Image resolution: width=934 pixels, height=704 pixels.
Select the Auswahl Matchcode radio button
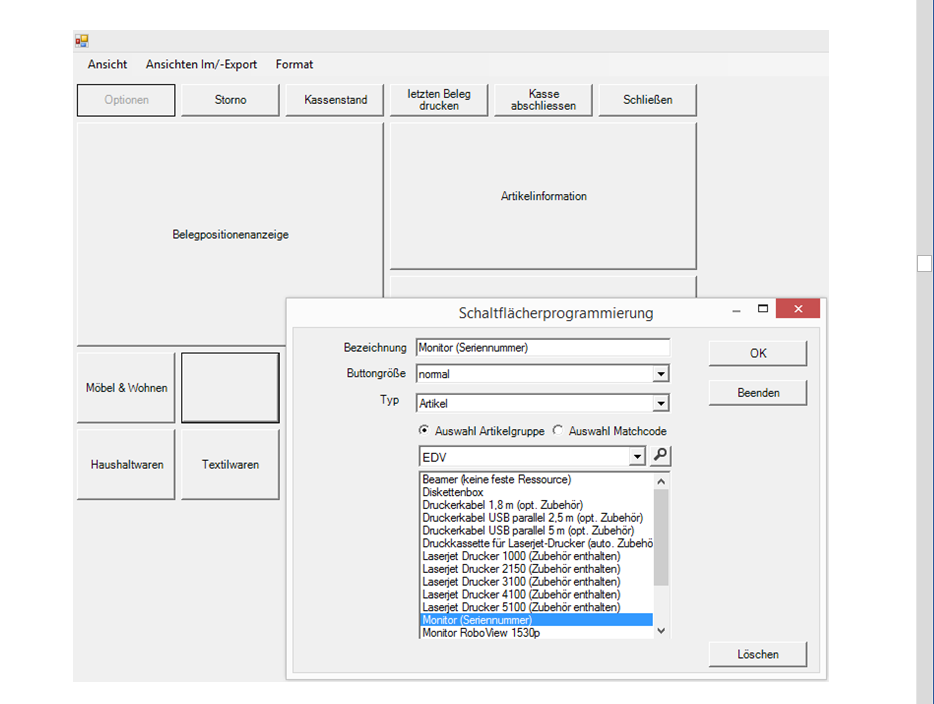click(x=558, y=431)
